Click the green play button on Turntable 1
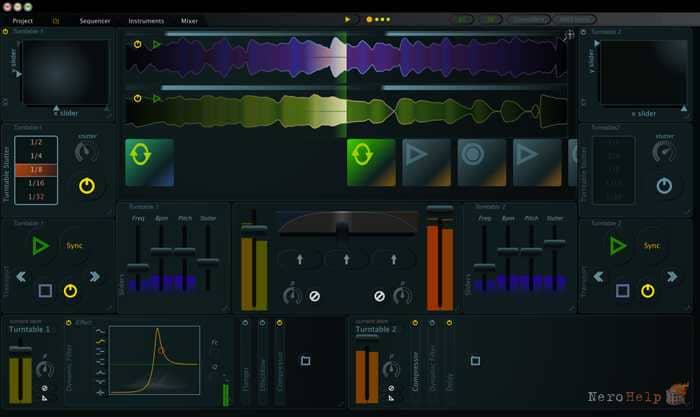The image size is (700, 417). click(x=41, y=246)
